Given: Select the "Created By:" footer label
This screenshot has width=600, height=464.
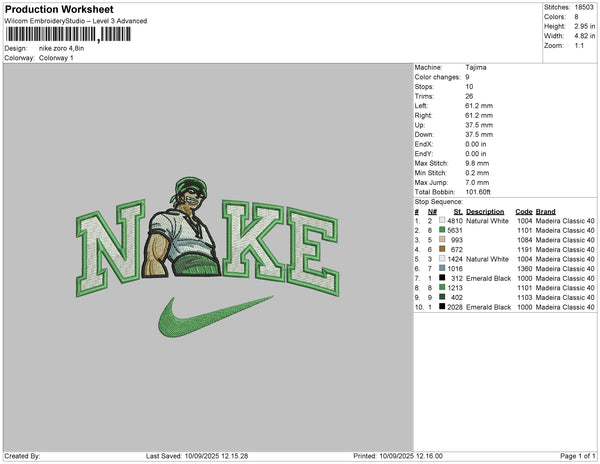Looking at the screenshot, I should tap(22, 456).
